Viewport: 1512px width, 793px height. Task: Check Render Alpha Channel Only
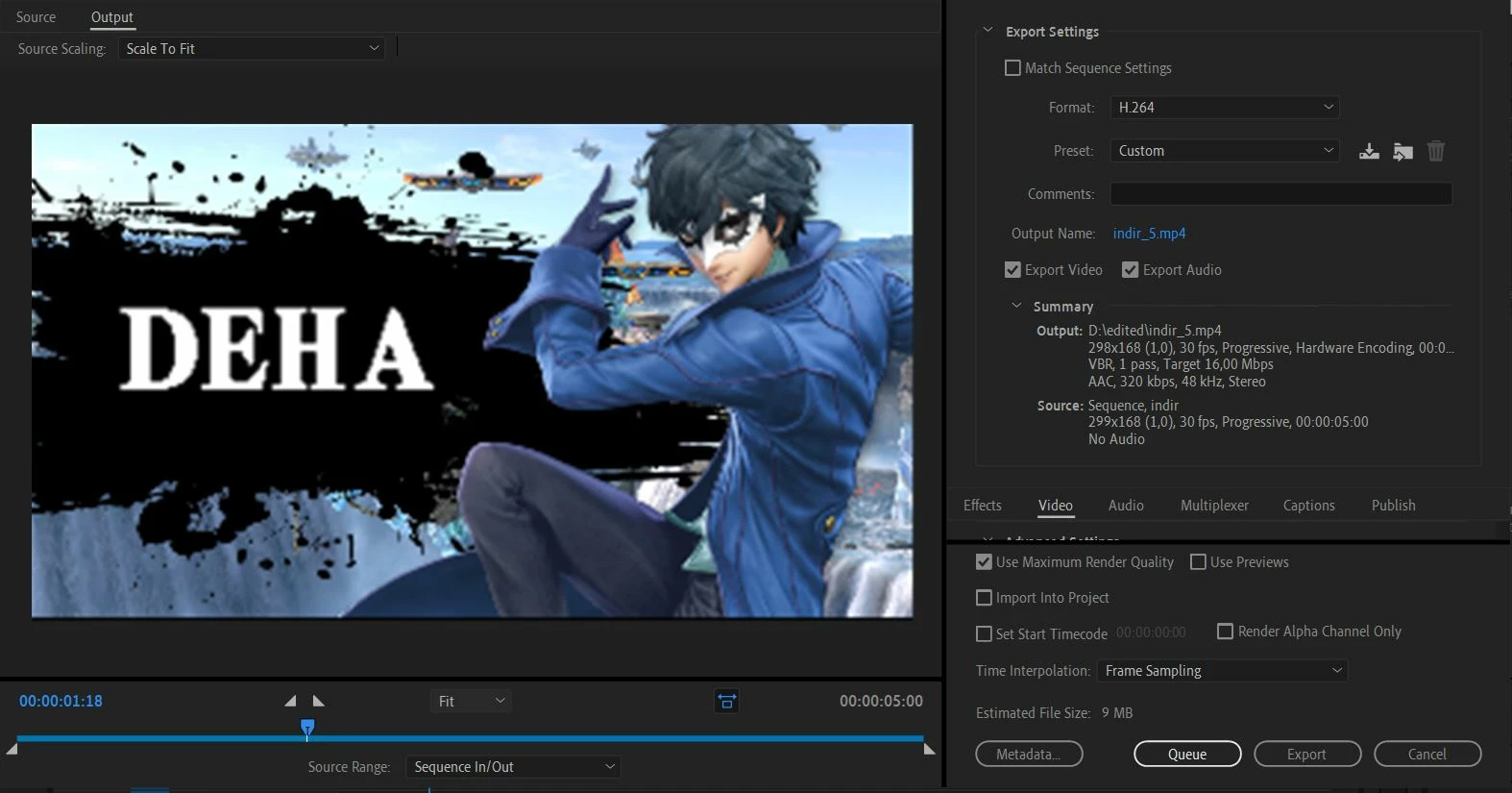[1225, 632]
